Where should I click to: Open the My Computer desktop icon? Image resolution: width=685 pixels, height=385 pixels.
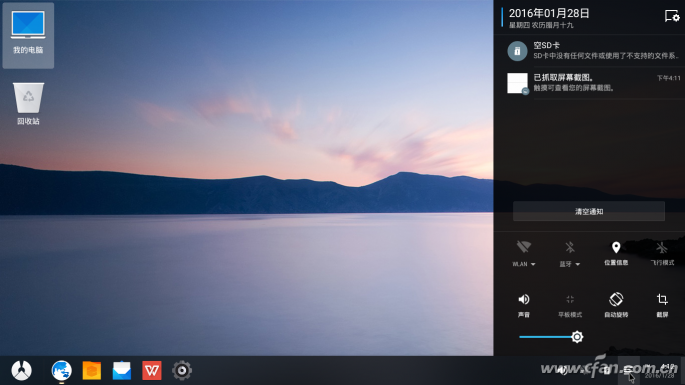[x=28, y=35]
